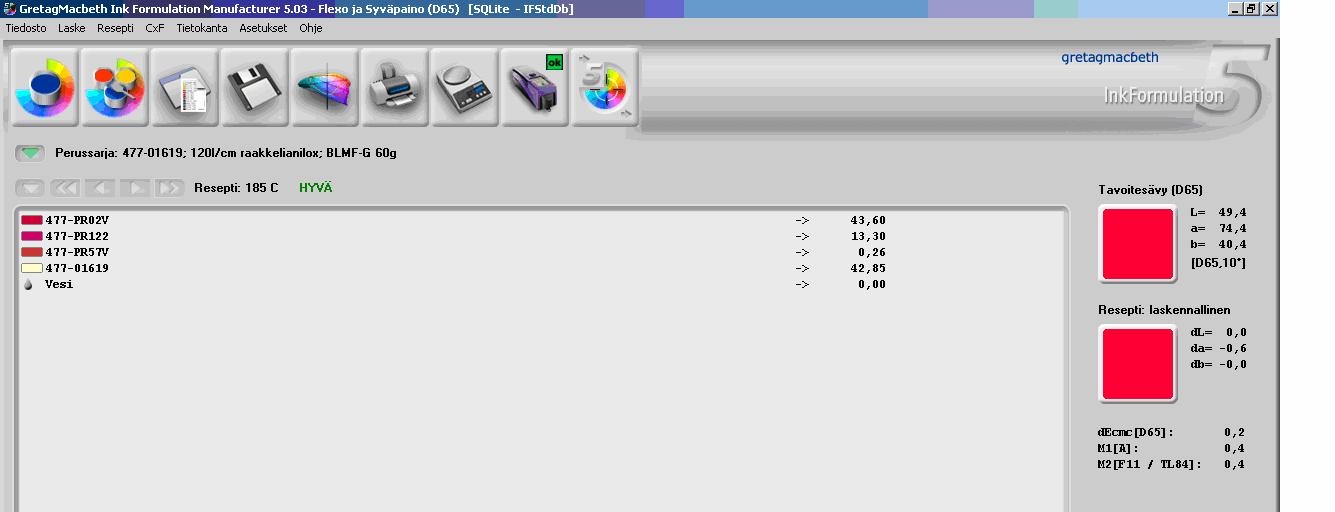
Task: Click the amount value 43,60
Action: pos(868,220)
